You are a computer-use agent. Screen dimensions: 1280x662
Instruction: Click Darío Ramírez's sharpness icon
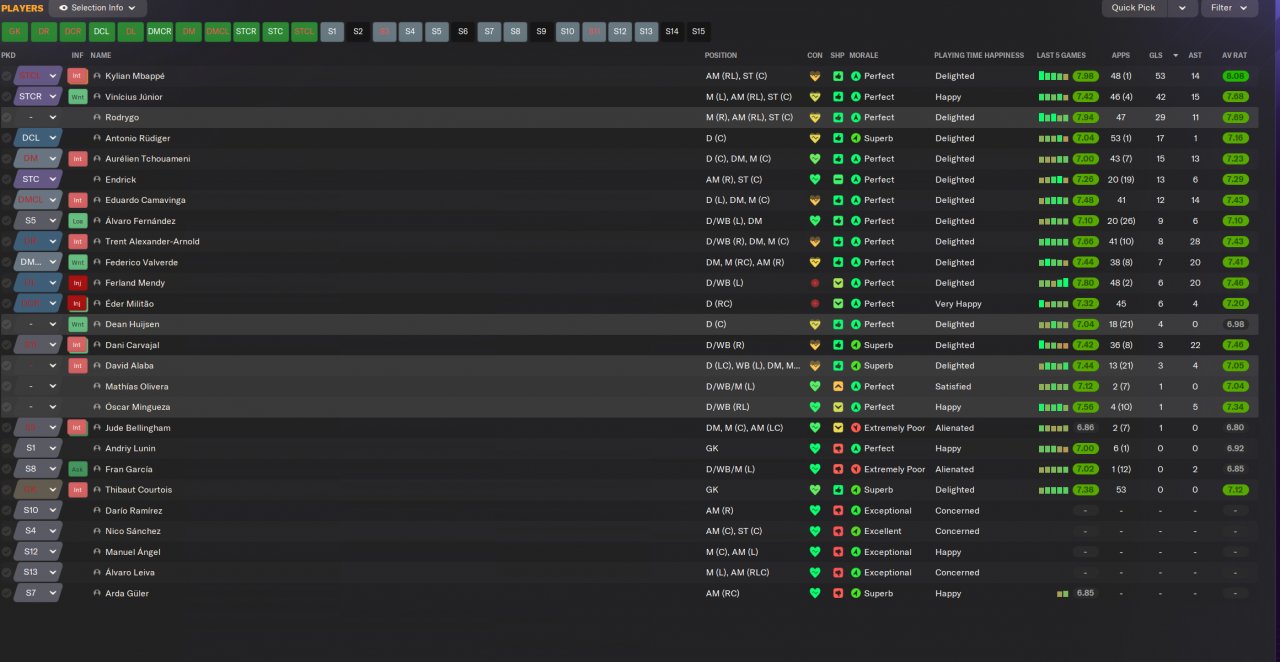(x=838, y=510)
